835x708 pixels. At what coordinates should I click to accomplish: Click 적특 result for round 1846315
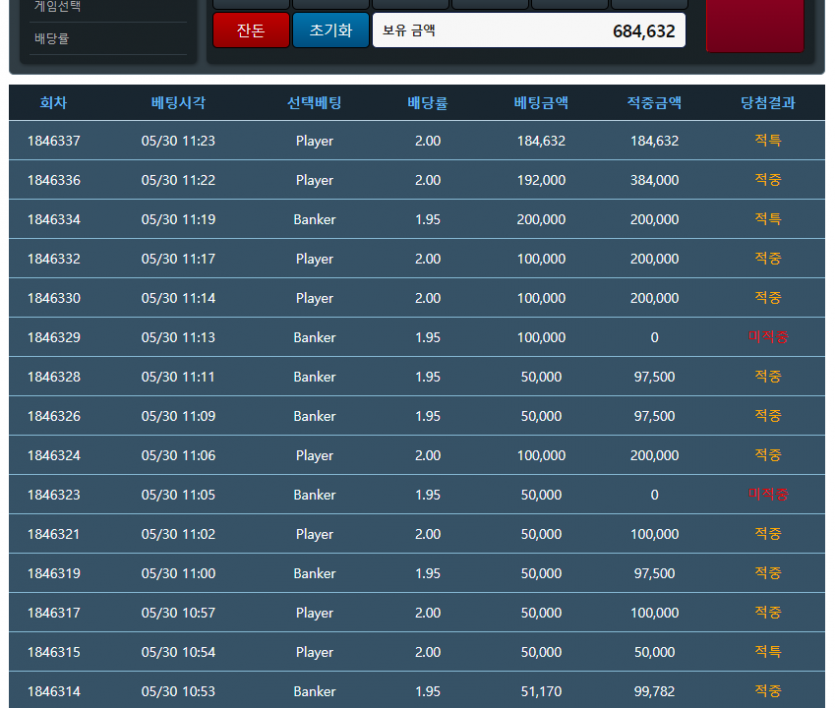click(x=768, y=652)
